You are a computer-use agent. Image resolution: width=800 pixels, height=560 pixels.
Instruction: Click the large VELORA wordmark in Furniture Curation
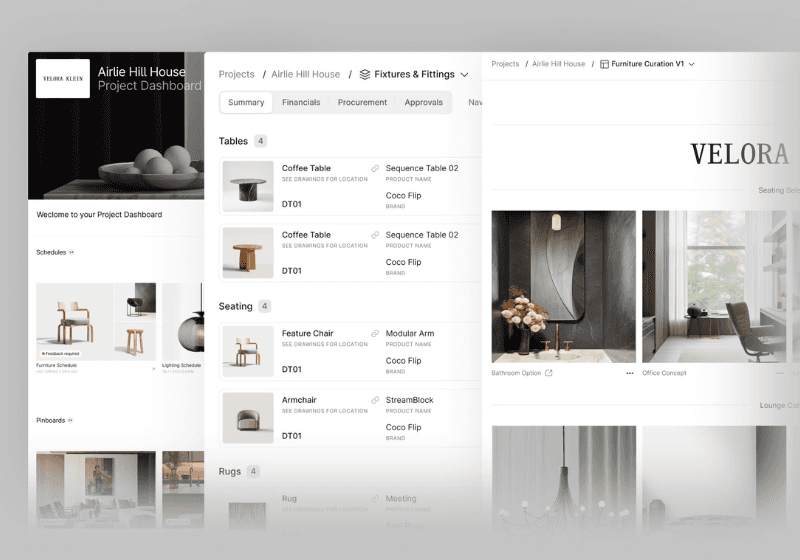tap(740, 155)
